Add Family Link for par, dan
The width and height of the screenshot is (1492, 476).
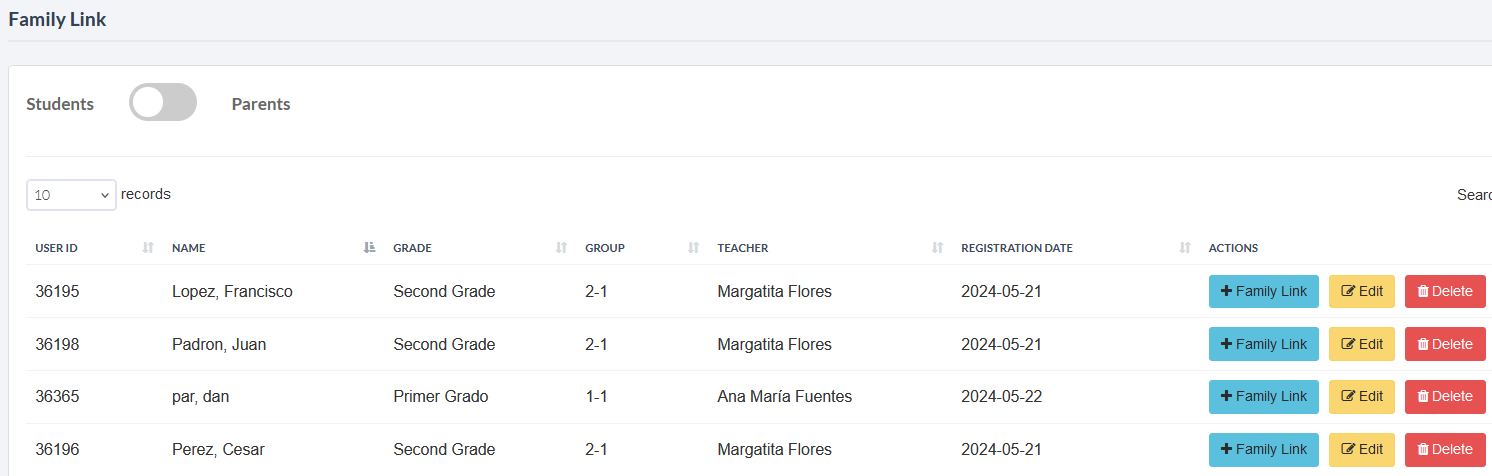[x=1263, y=396]
